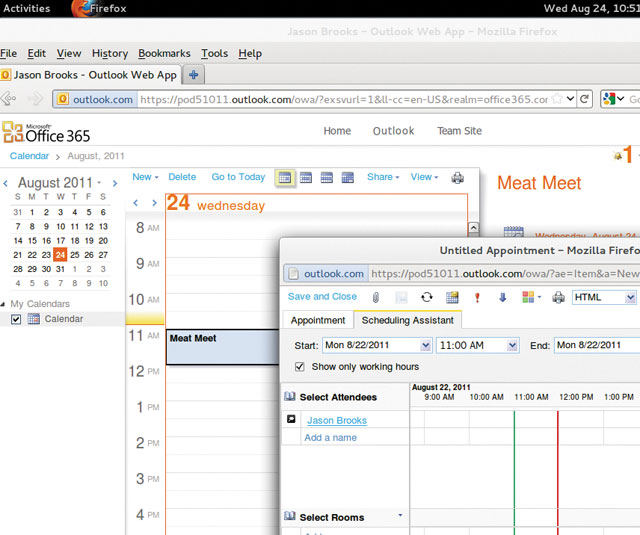Select August 25 in the mini calendar
Image resolution: width=640 pixels, height=535 pixels.
pyautogui.click(x=75, y=255)
